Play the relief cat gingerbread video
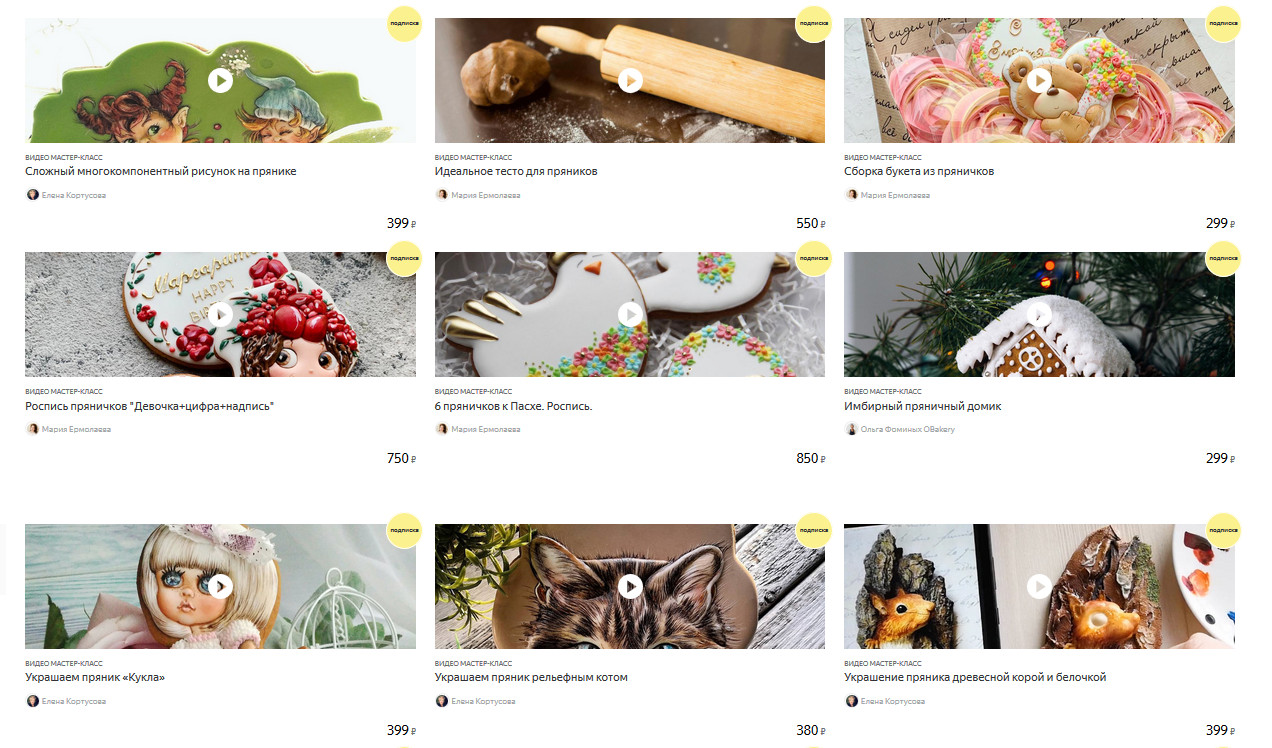 (x=630, y=586)
